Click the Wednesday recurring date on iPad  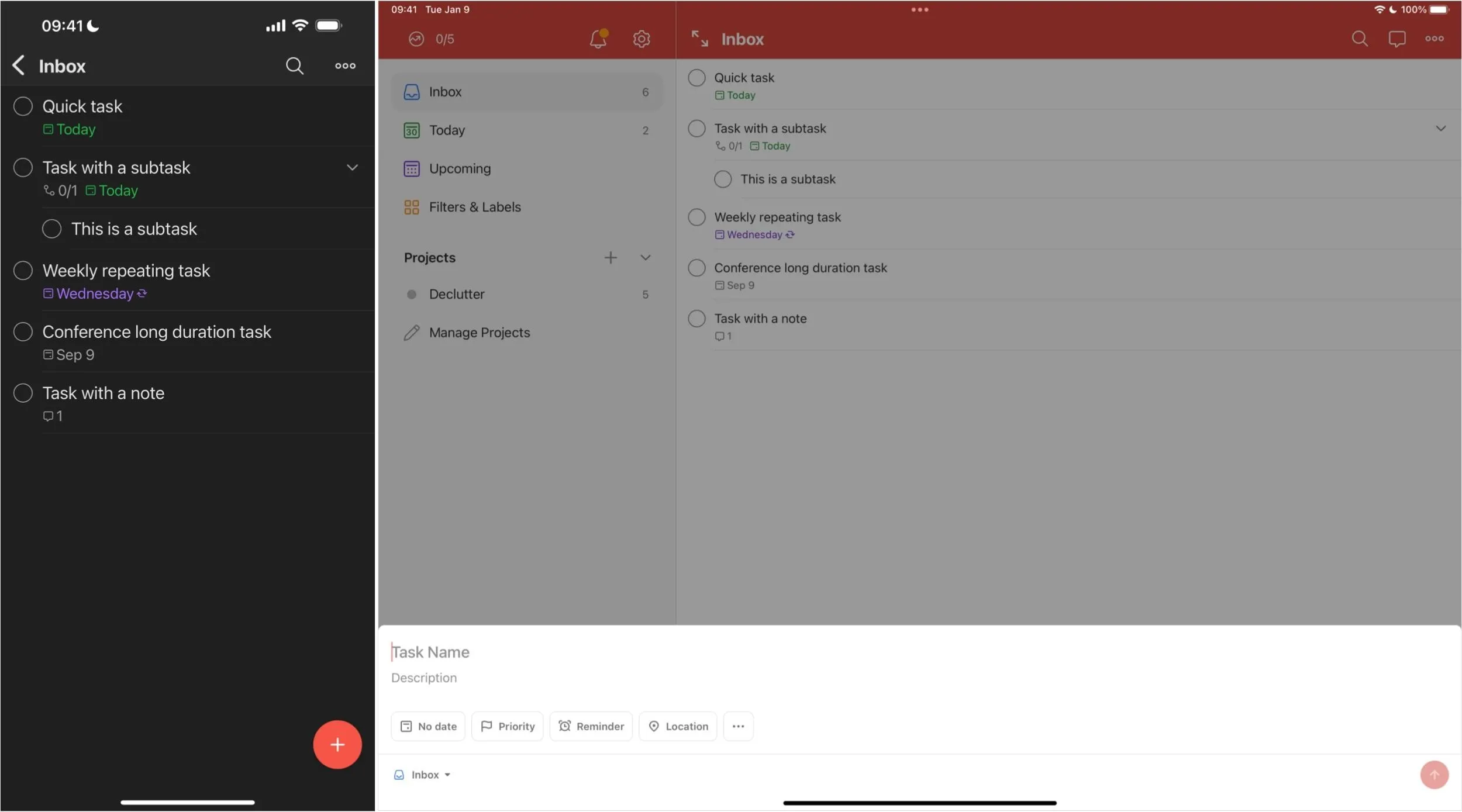[754, 234]
